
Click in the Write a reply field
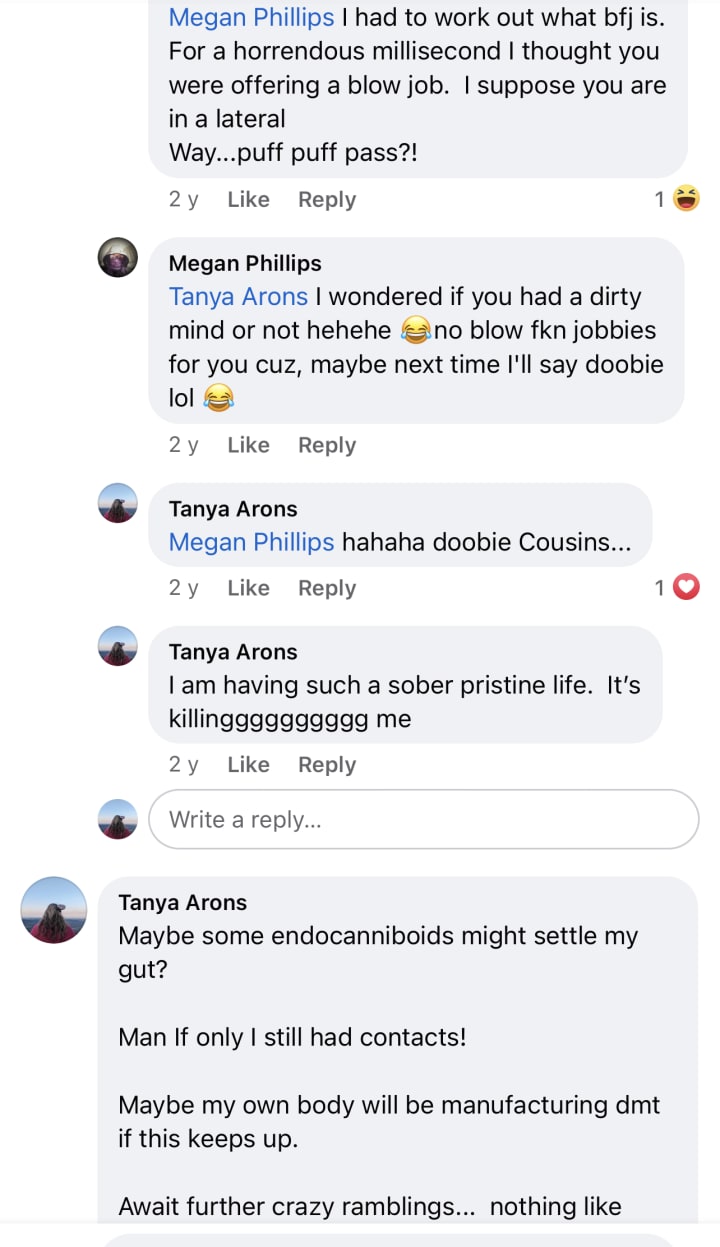(423, 820)
